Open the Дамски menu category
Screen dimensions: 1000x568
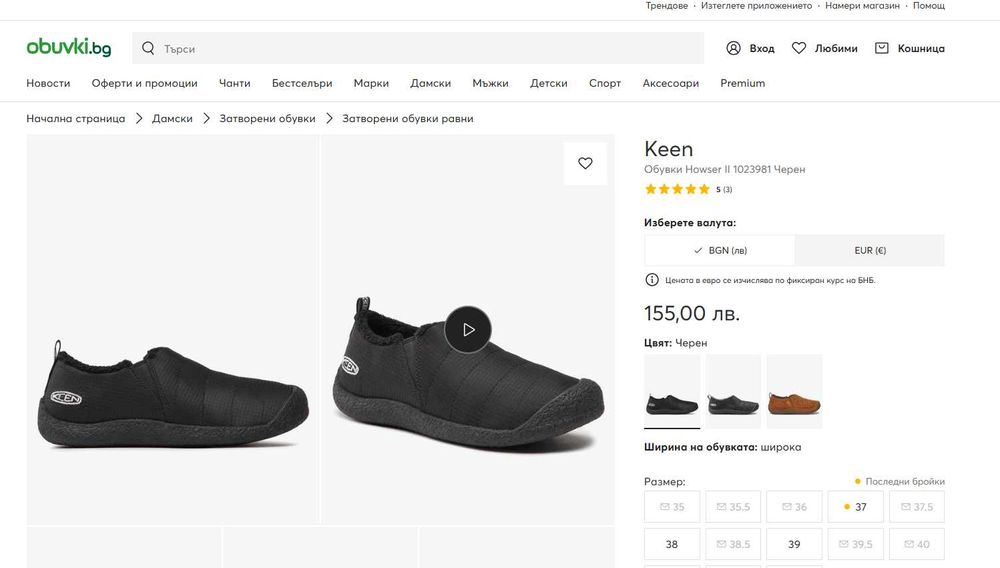pyautogui.click(x=430, y=83)
